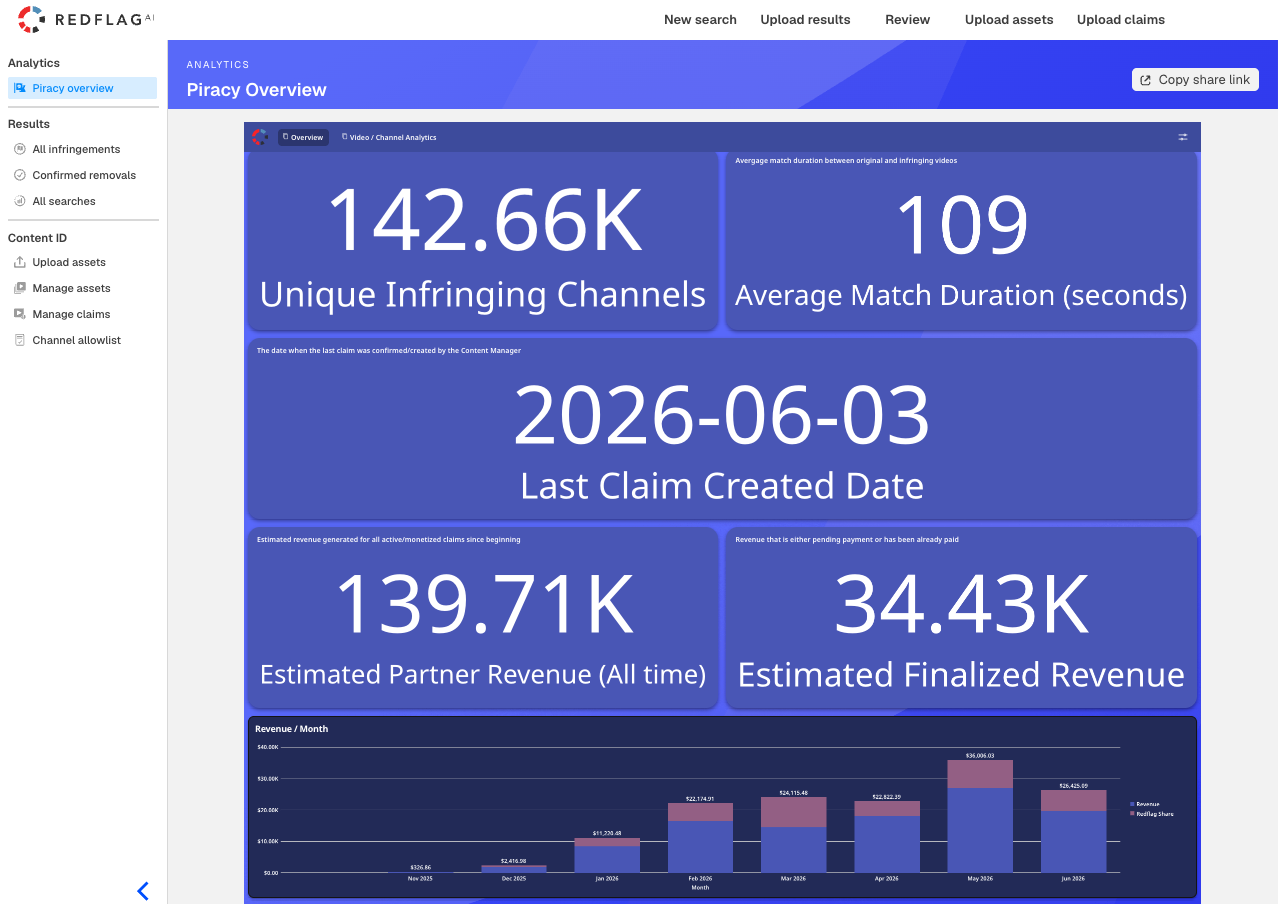Click the Jun 2026 revenue bar

pyautogui.click(x=1074, y=831)
